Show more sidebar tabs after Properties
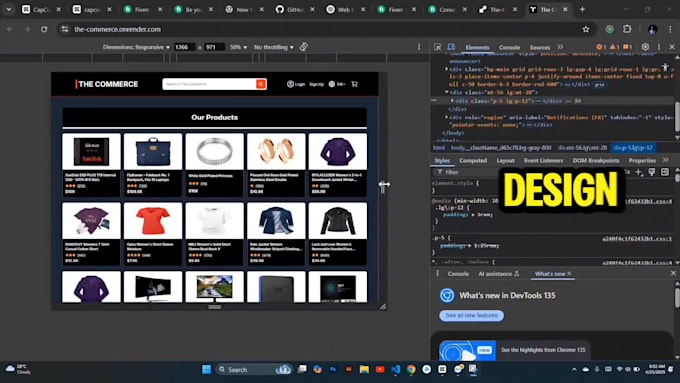Image resolution: width=680 pixels, height=383 pixels. 665,160
